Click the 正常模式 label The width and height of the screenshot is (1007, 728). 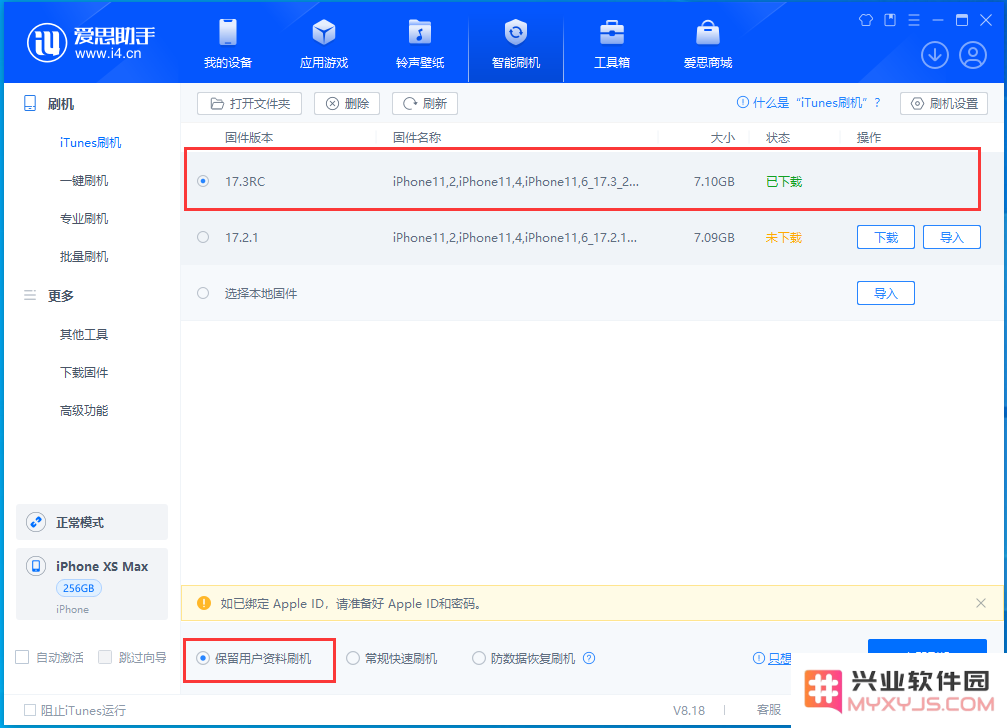point(80,523)
